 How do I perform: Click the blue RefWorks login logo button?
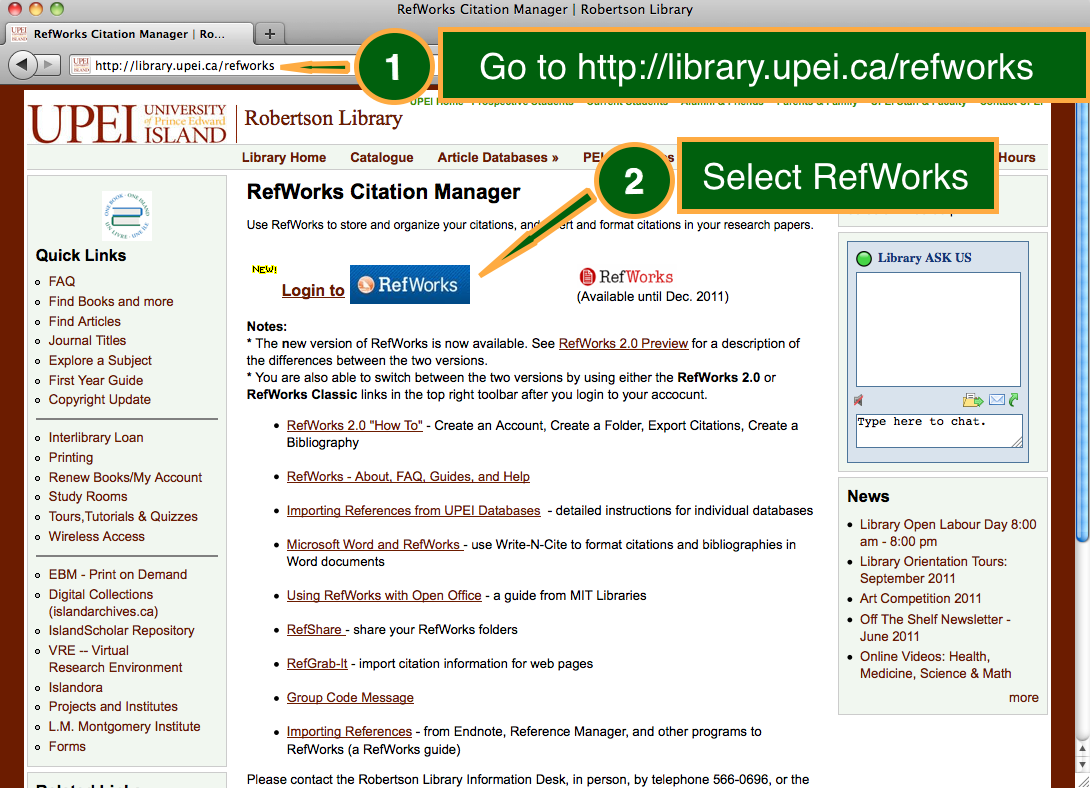[x=409, y=284]
